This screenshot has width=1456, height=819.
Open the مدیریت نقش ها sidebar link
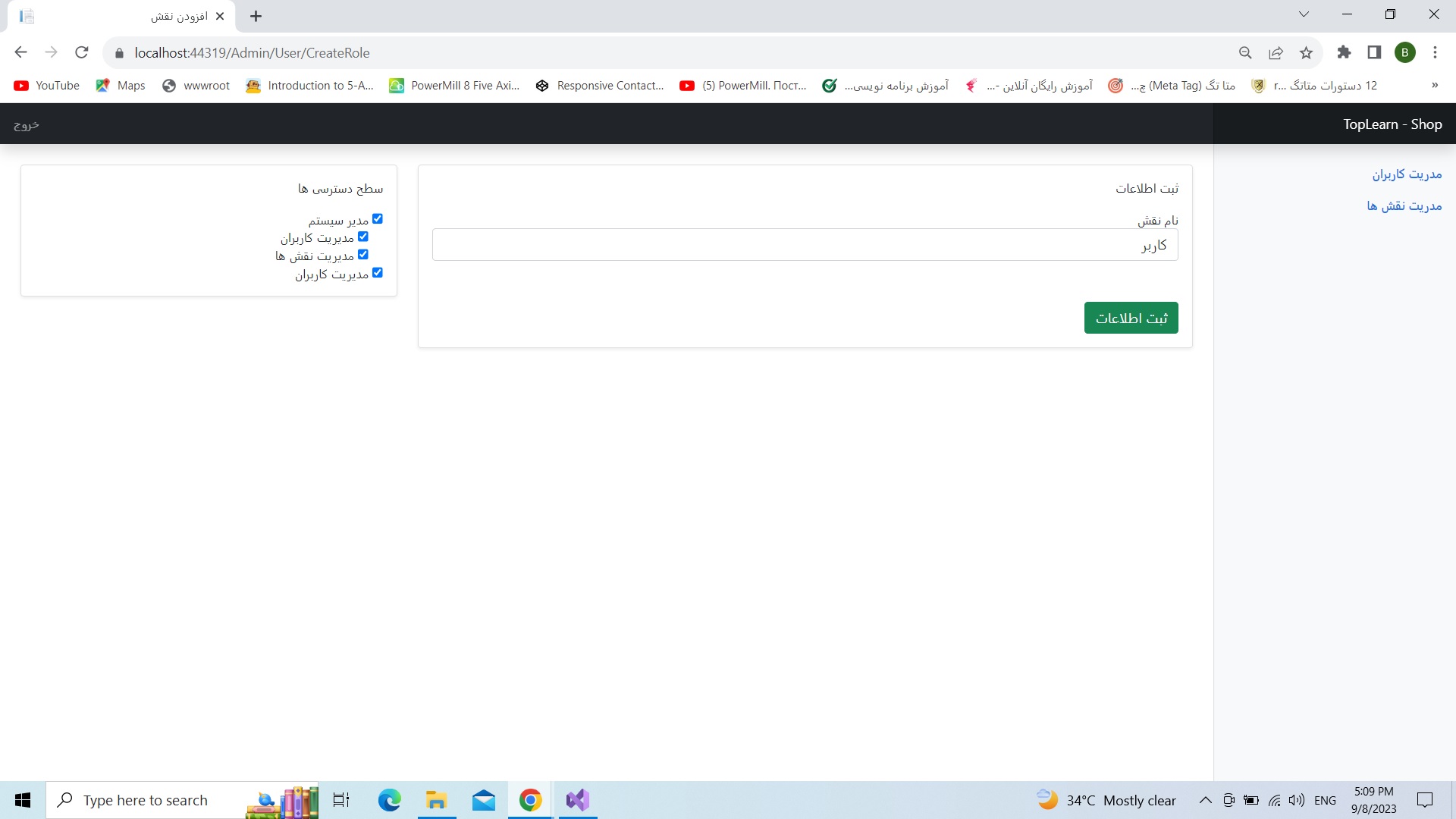click(1404, 206)
